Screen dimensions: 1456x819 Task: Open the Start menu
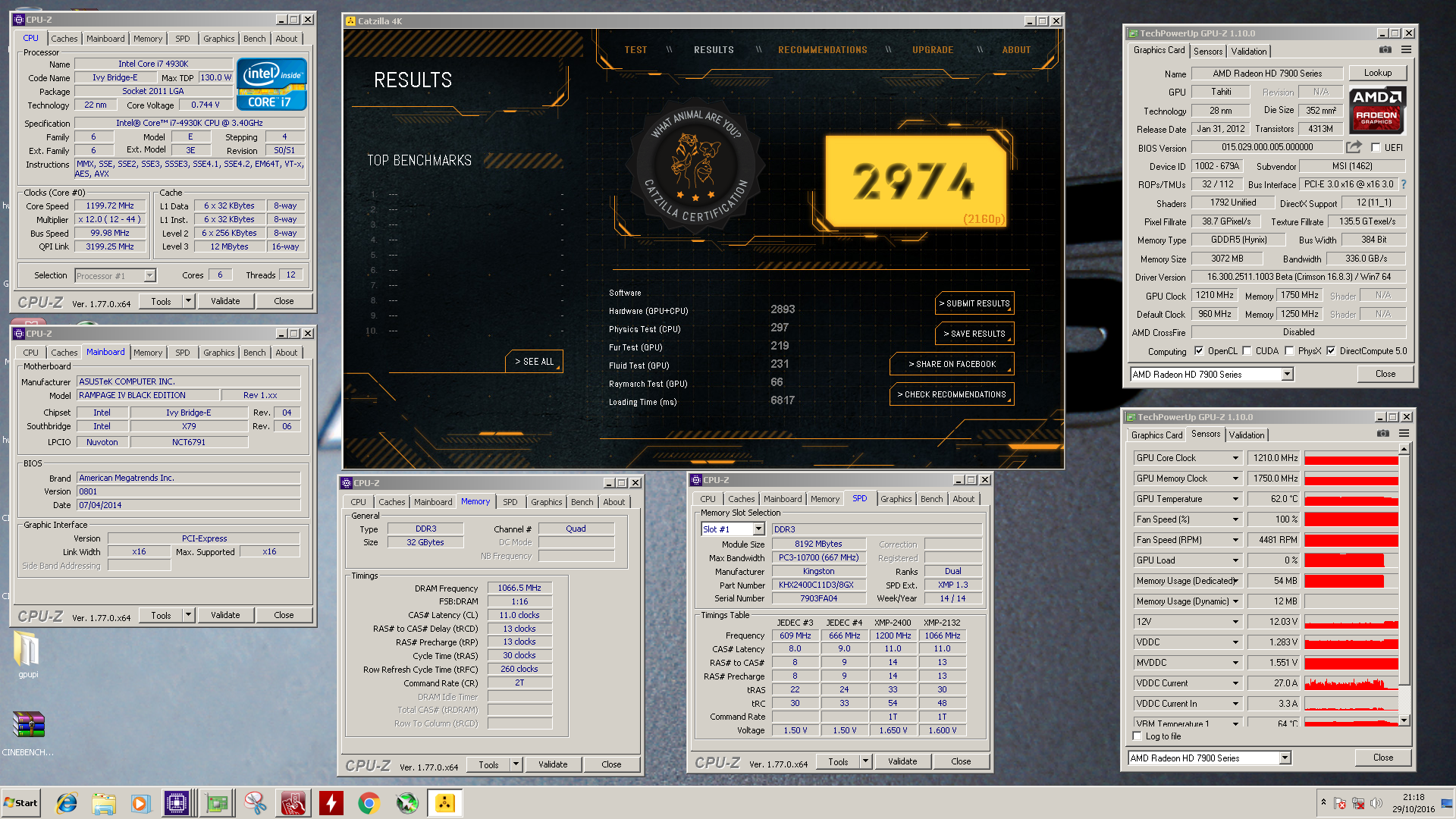tap(20, 803)
